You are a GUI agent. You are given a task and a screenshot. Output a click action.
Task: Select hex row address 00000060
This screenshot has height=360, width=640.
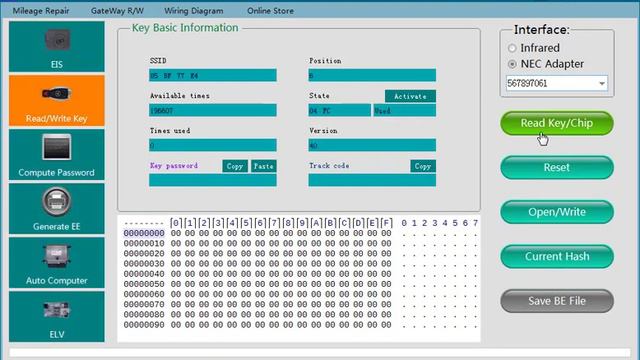[144, 294]
